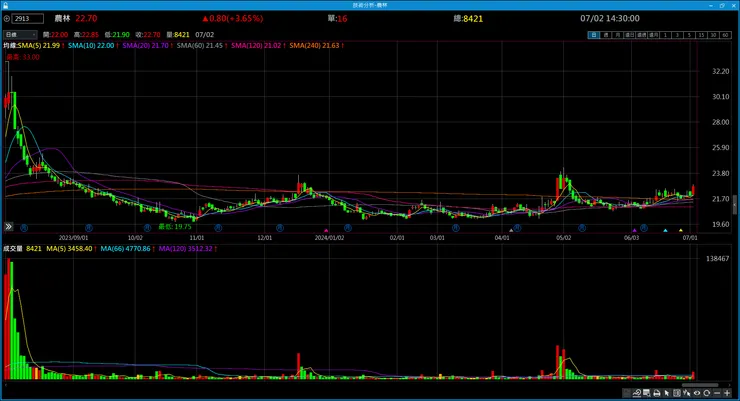This screenshot has width=740, height=401.
Task: Click the total volume 總:8421 in header
Action: tap(468, 18)
